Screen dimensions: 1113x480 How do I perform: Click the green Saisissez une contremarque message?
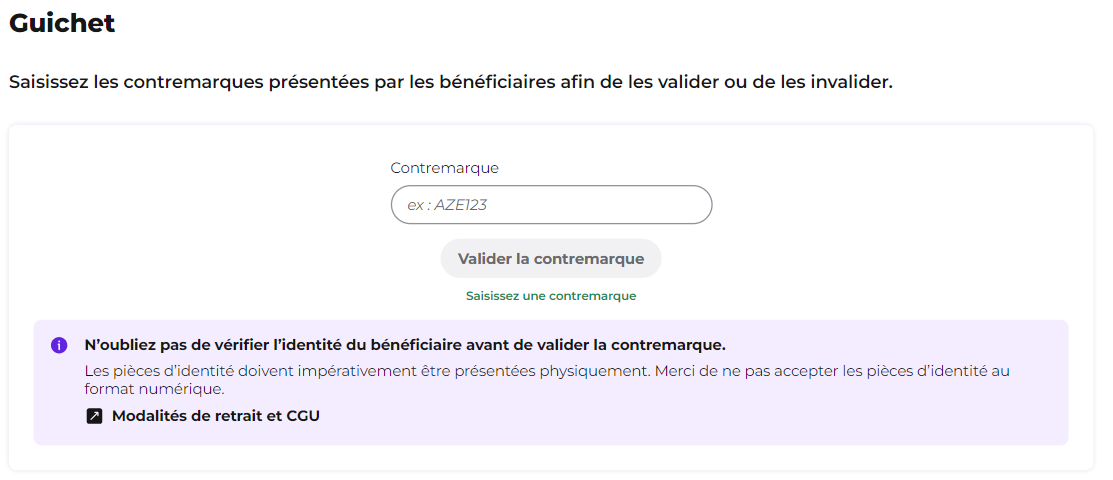click(551, 296)
